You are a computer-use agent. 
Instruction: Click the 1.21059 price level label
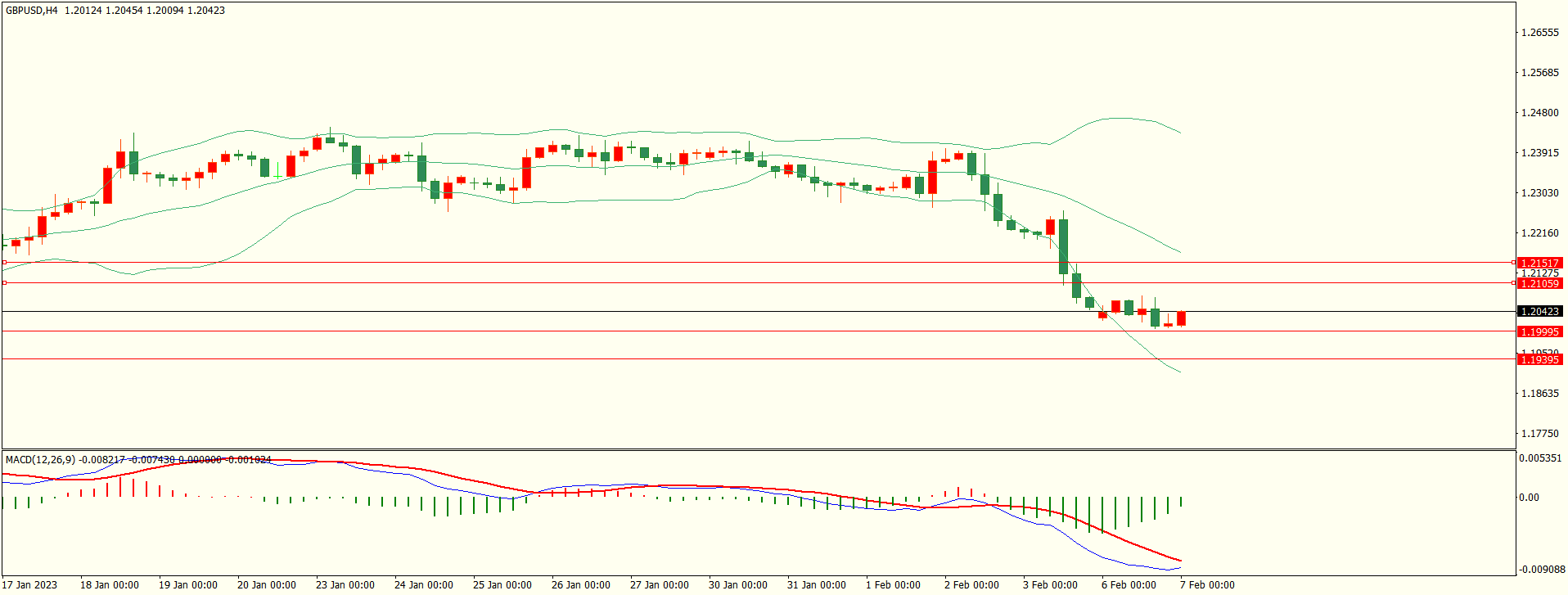pos(1539,283)
